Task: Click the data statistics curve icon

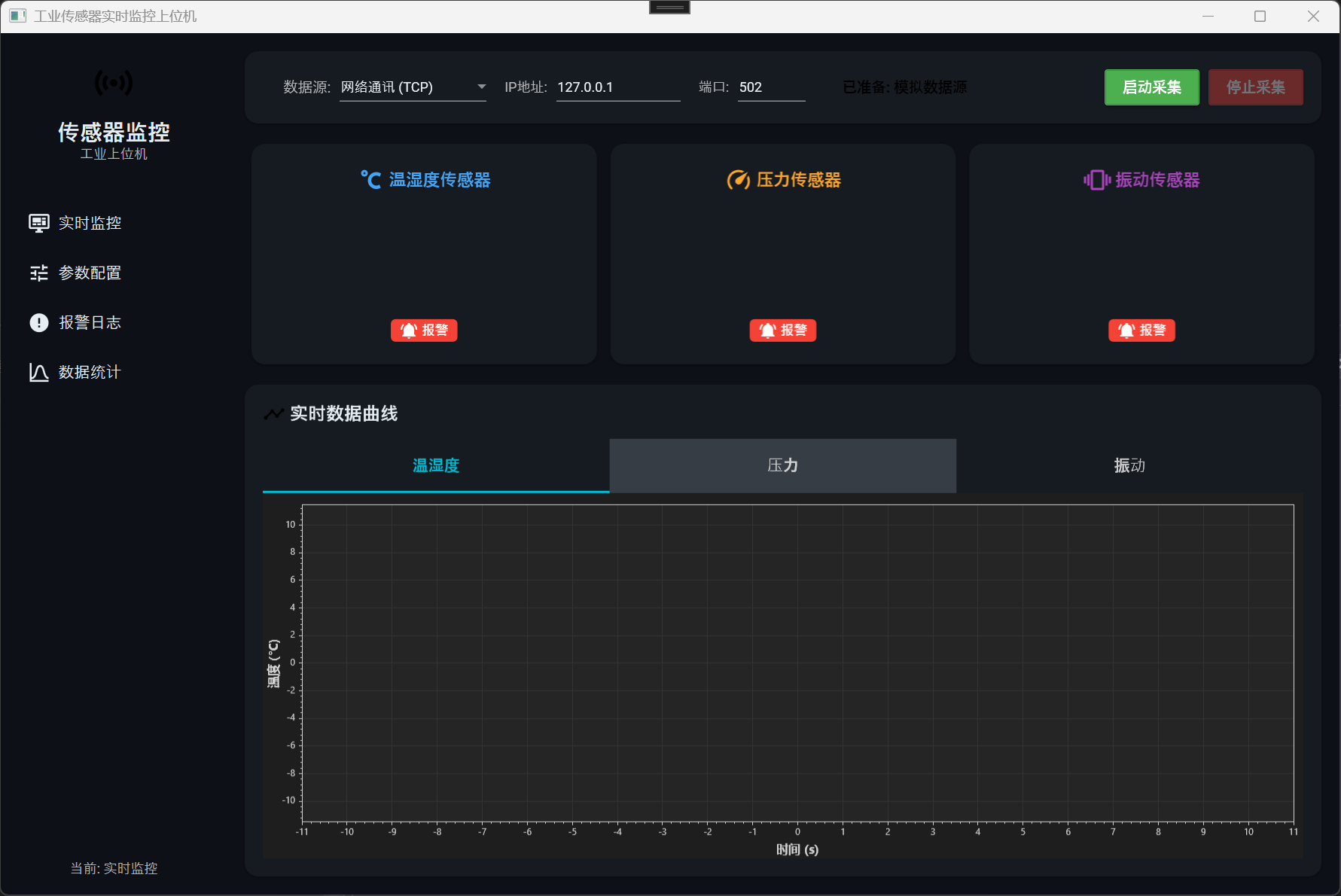Action: tap(39, 372)
